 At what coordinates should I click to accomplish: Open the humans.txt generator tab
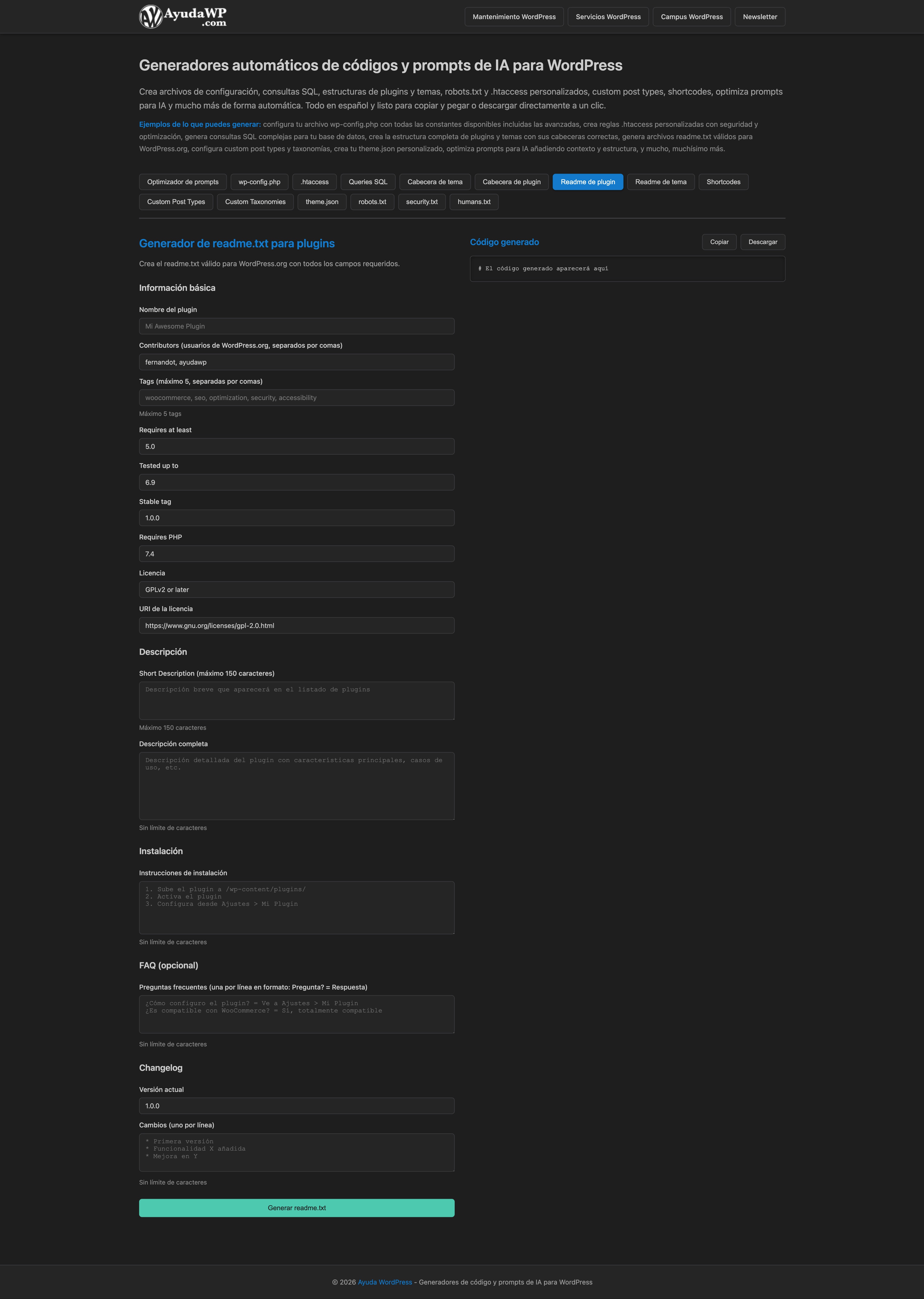(473, 202)
